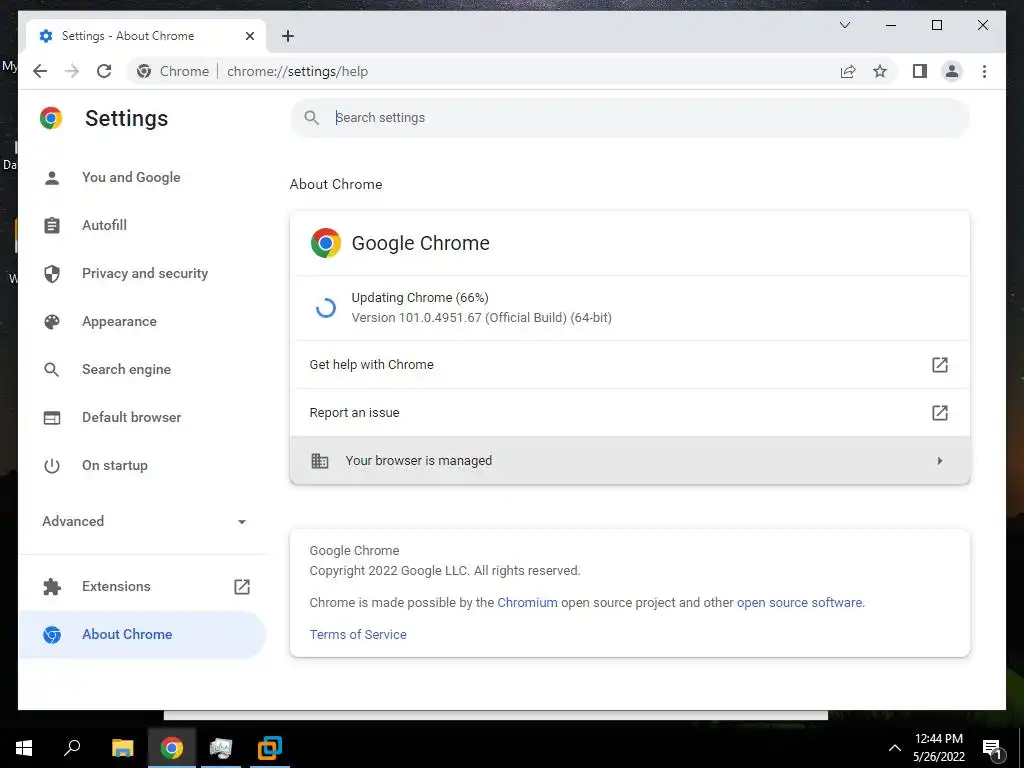Click the computer monitor taskbar icon

tap(221, 748)
